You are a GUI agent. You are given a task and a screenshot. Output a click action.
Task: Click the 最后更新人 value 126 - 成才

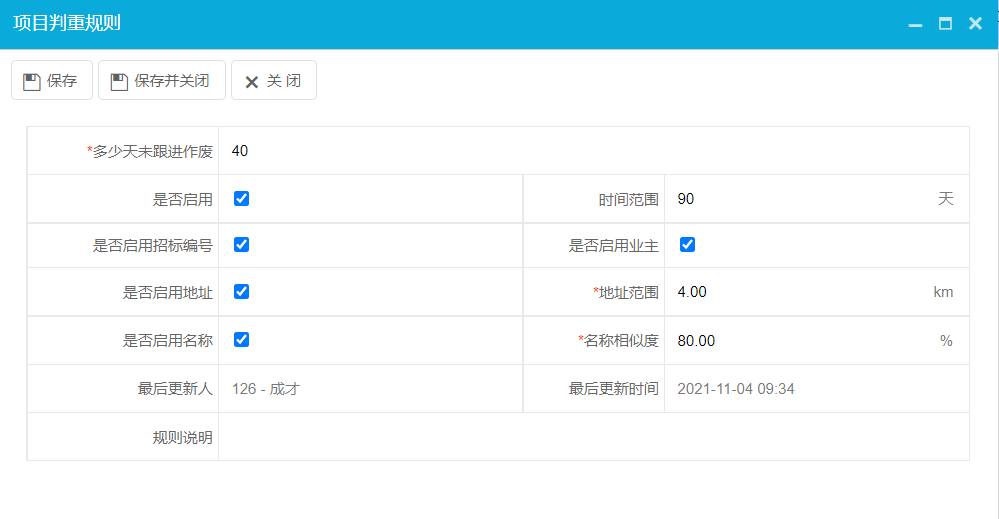(266, 389)
